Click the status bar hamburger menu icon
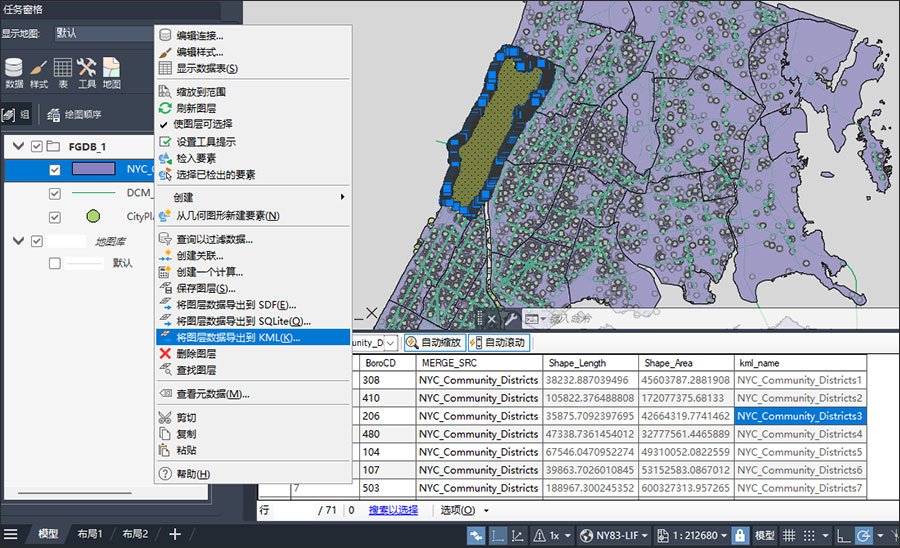 click(11, 534)
